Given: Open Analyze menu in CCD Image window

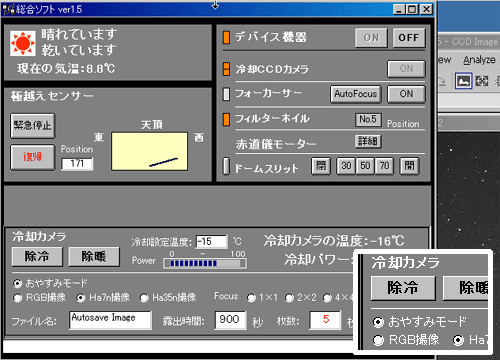Looking at the screenshot, I should (479, 60).
